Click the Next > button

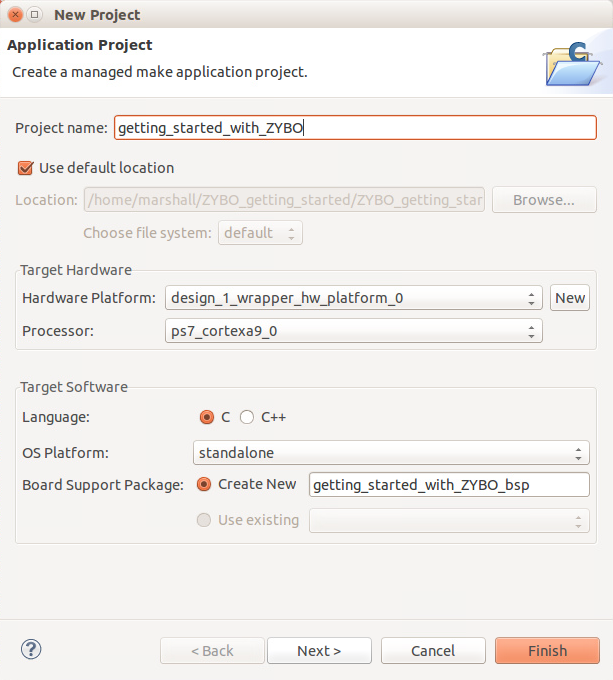pyautogui.click(x=319, y=651)
